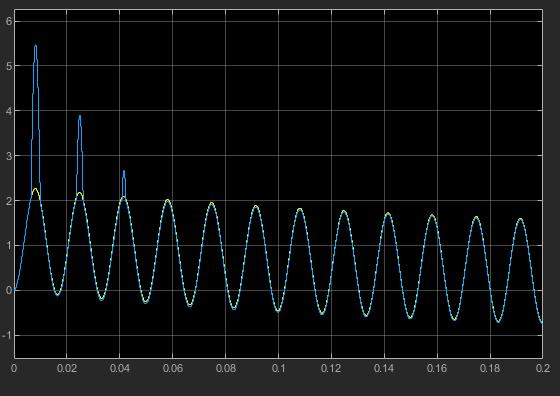Click the y-axis tick label 4

9,111
